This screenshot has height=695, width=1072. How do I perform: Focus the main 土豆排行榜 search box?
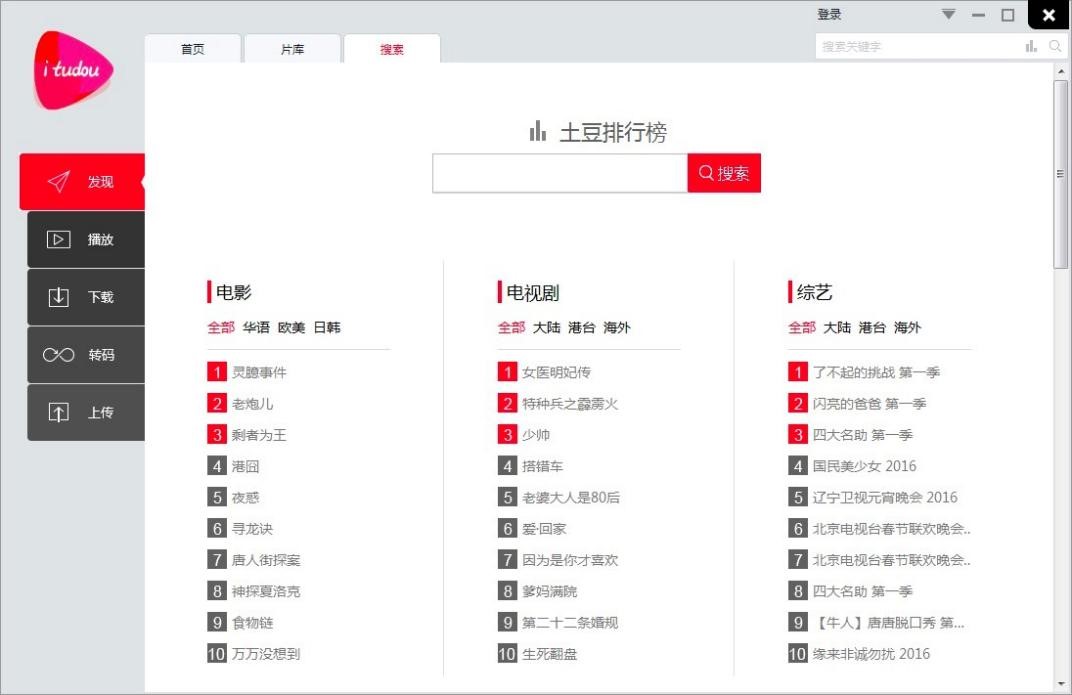tap(560, 173)
